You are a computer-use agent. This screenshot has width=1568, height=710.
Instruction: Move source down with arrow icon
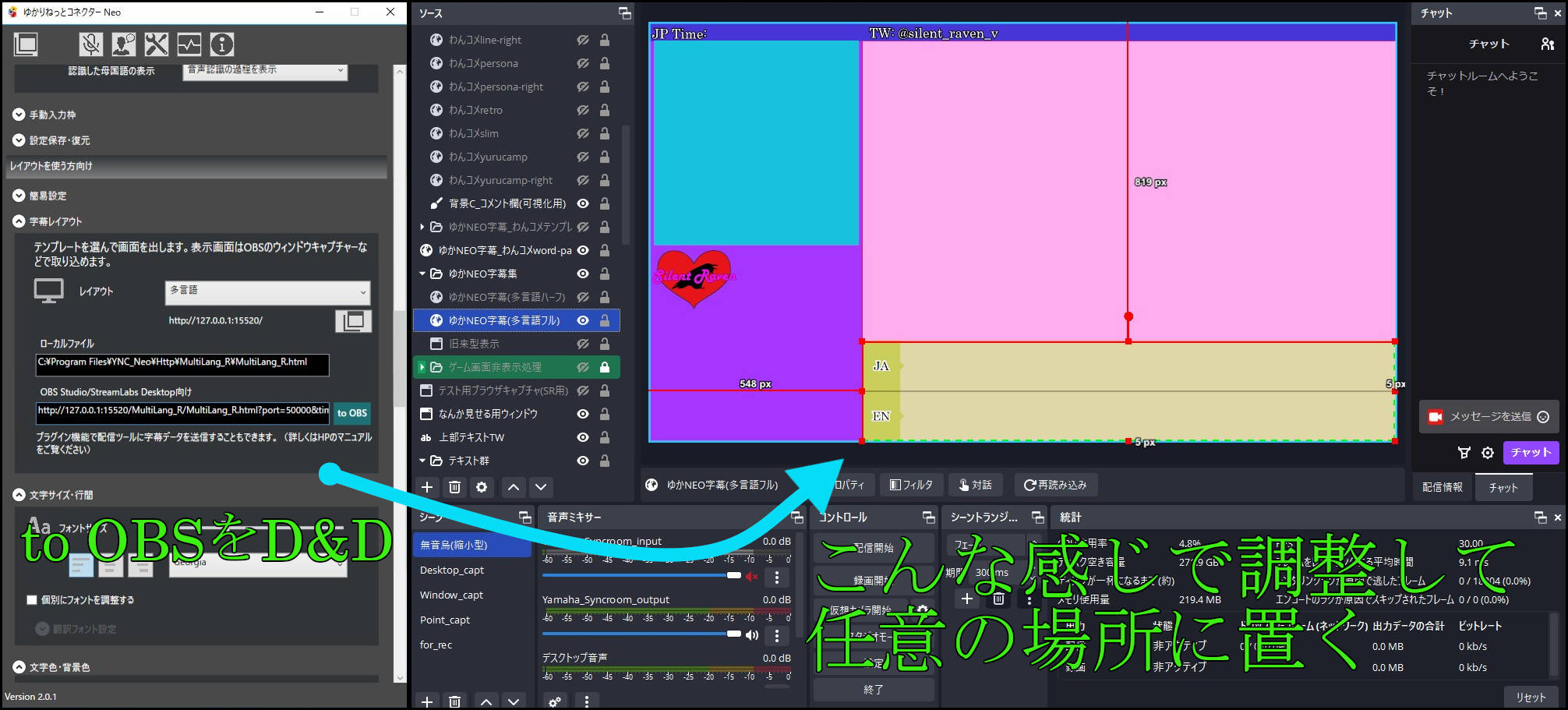click(541, 487)
